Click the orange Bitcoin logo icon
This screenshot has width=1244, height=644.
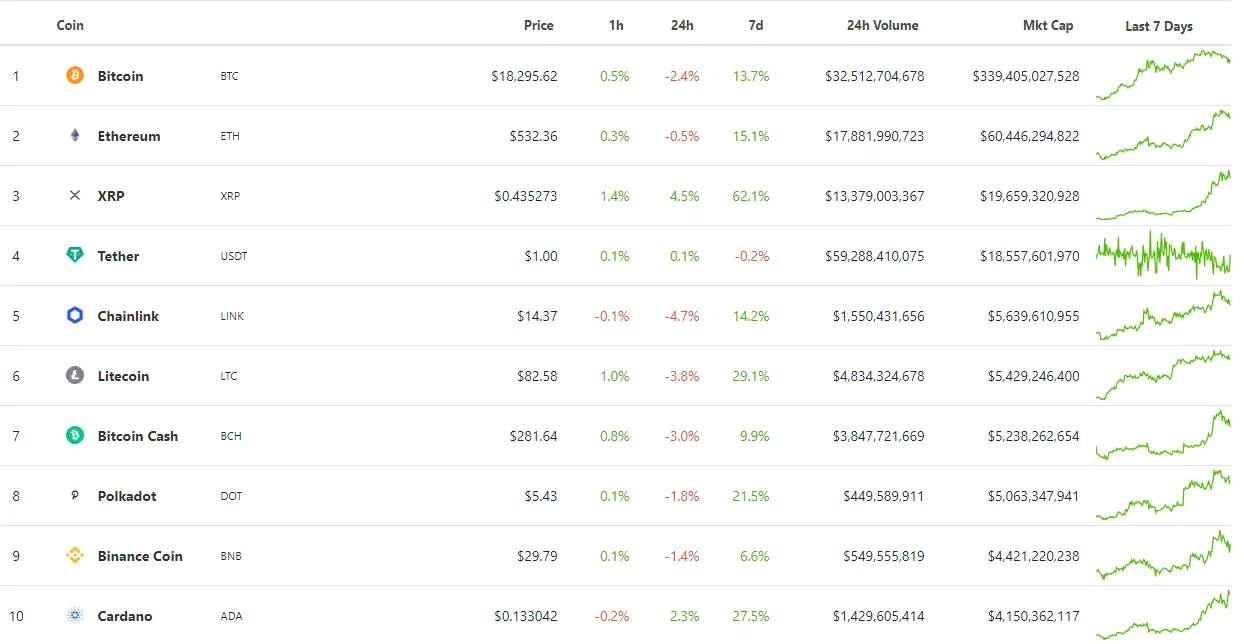click(75, 76)
